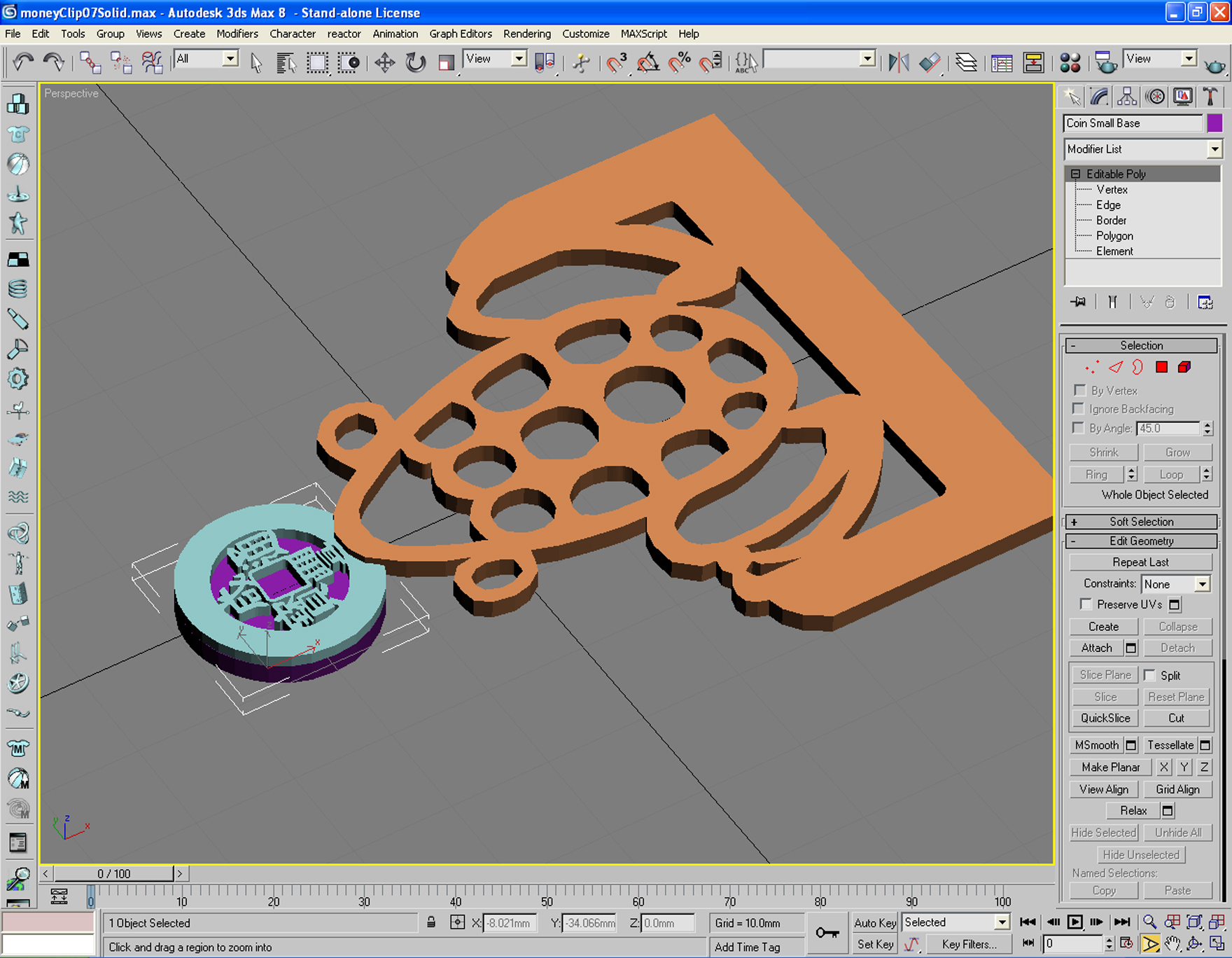Open the Modifiers menu
Viewport: 1232px width, 958px height.
[x=237, y=34]
